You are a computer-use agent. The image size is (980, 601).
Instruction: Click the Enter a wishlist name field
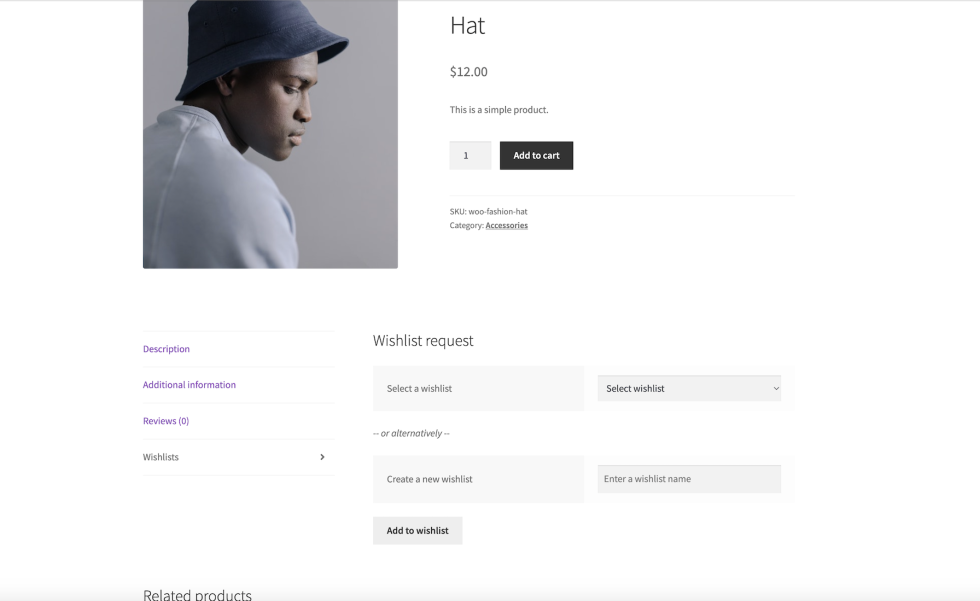tap(689, 479)
